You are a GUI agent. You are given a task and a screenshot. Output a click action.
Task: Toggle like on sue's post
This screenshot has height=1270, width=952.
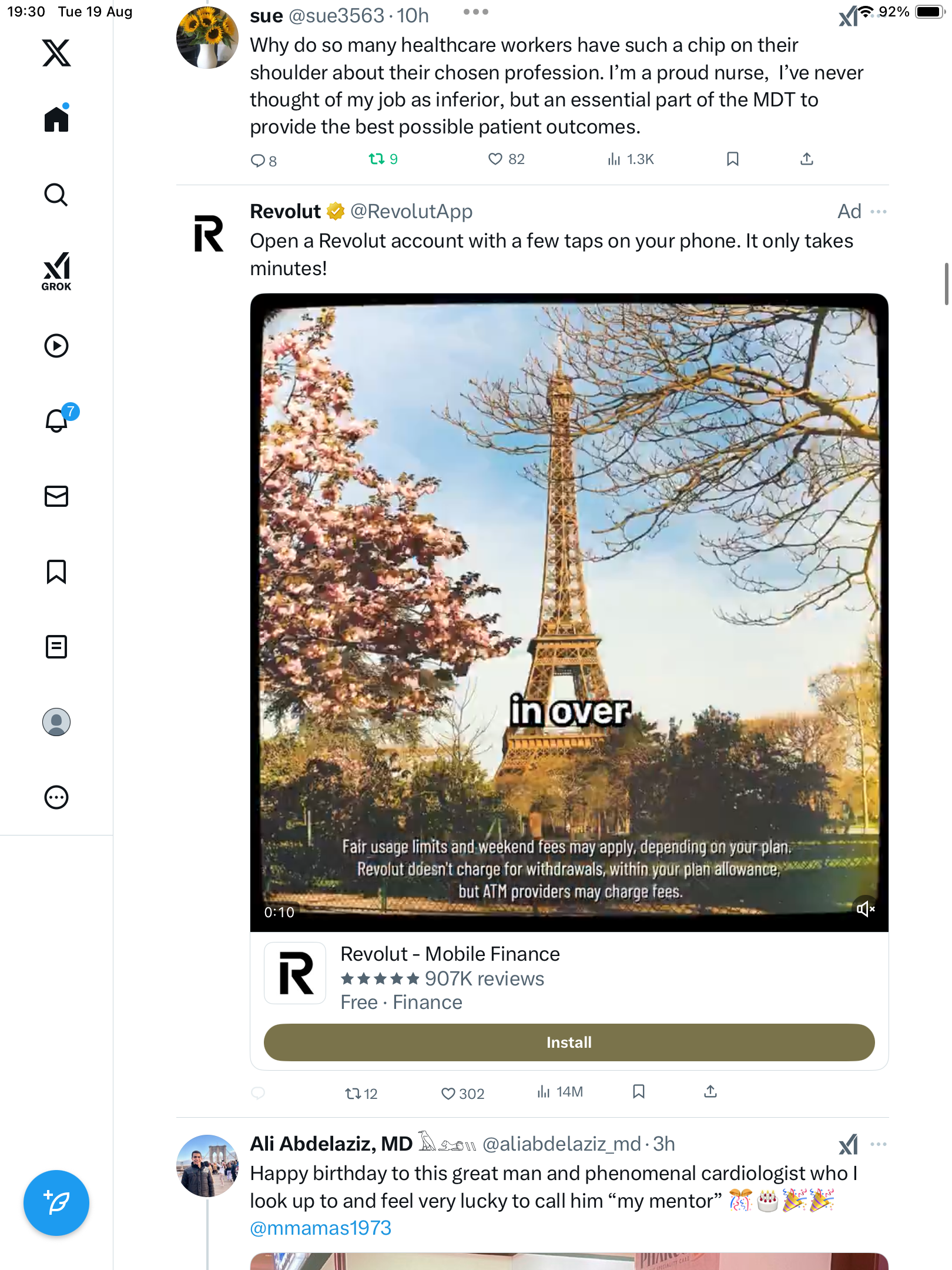(495, 159)
